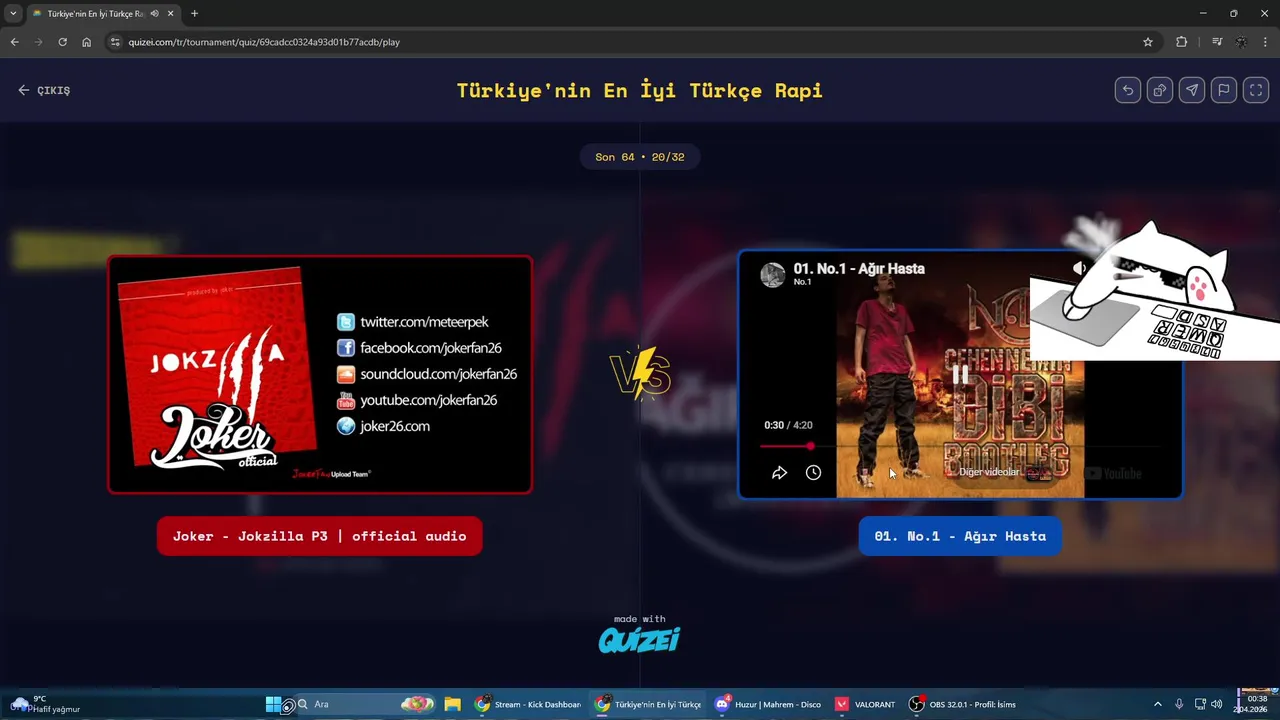Click the quiz title Türkiye'nin En İyi Türkçe Rapi
This screenshot has width=1280, height=720.
640,90
